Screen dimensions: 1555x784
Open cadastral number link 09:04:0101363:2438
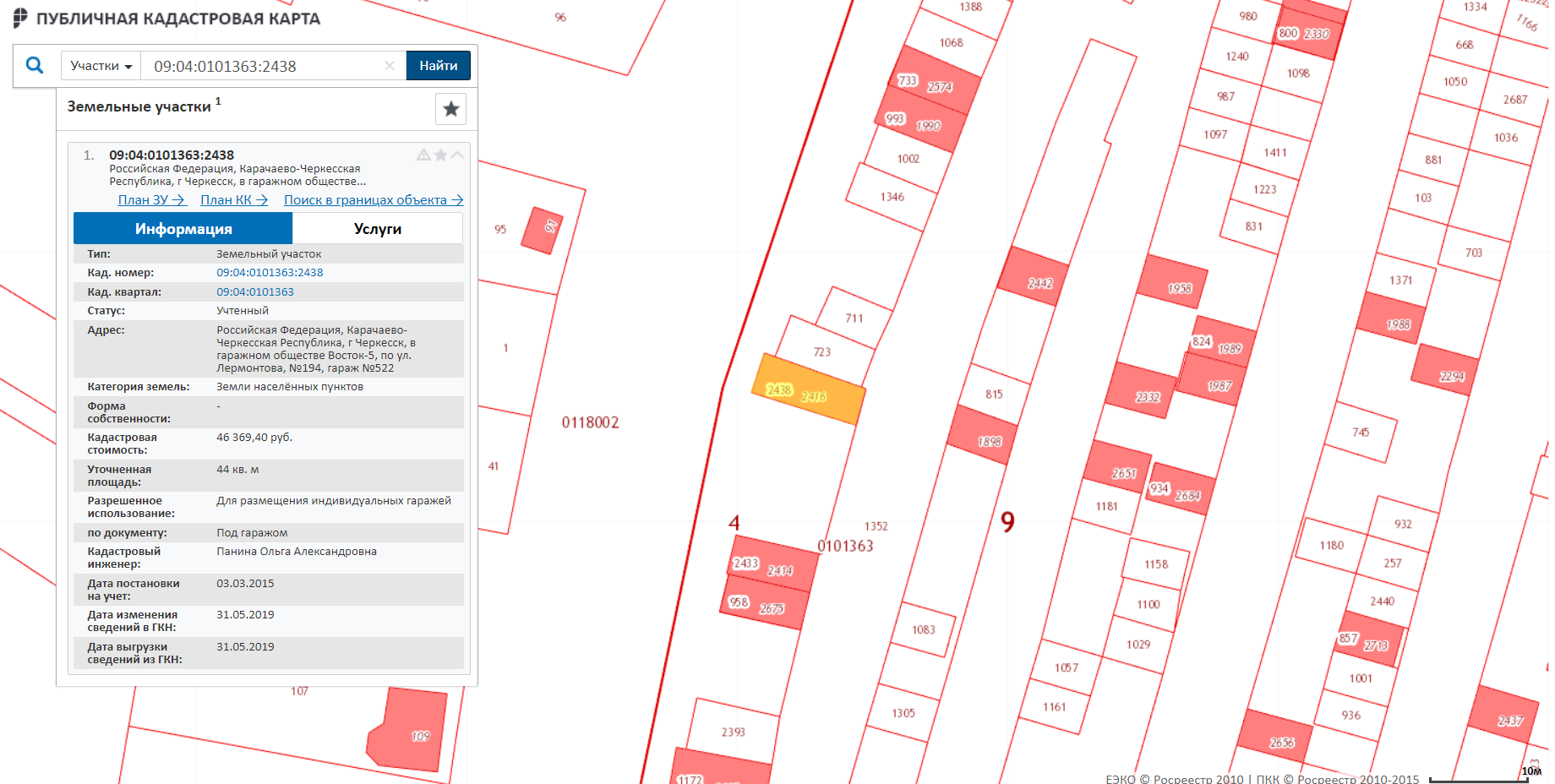pyautogui.click(x=270, y=273)
